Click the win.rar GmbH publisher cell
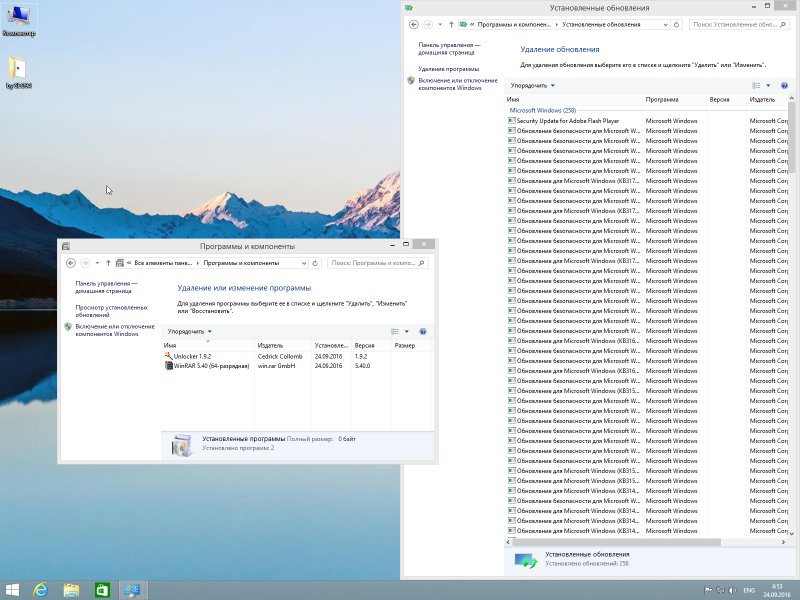The width and height of the screenshot is (800, 600). 276,366
